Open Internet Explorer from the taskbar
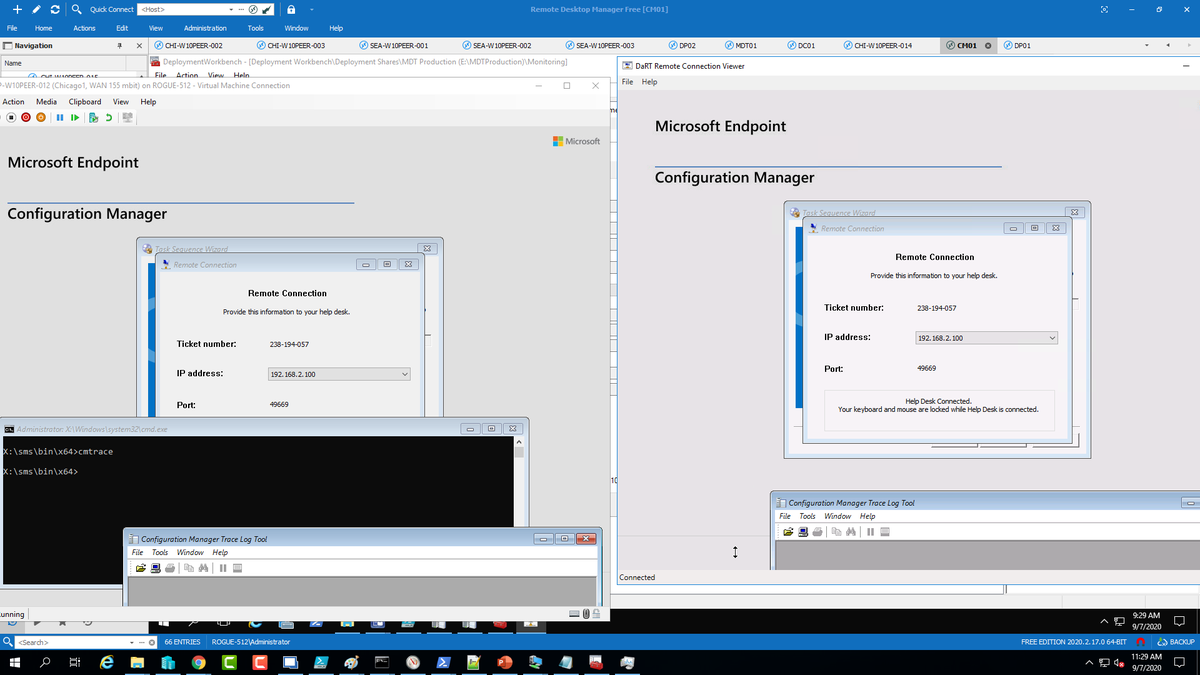 (x=106, y=662)
